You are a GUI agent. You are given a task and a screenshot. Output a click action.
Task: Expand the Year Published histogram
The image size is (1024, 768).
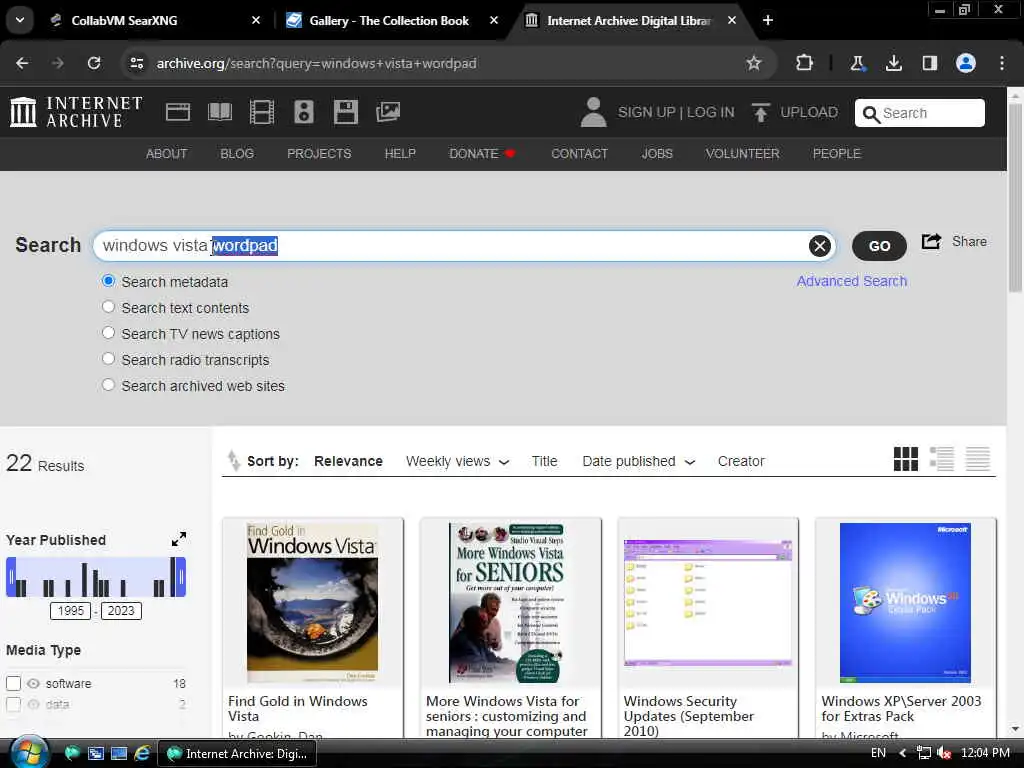(178, 539)
